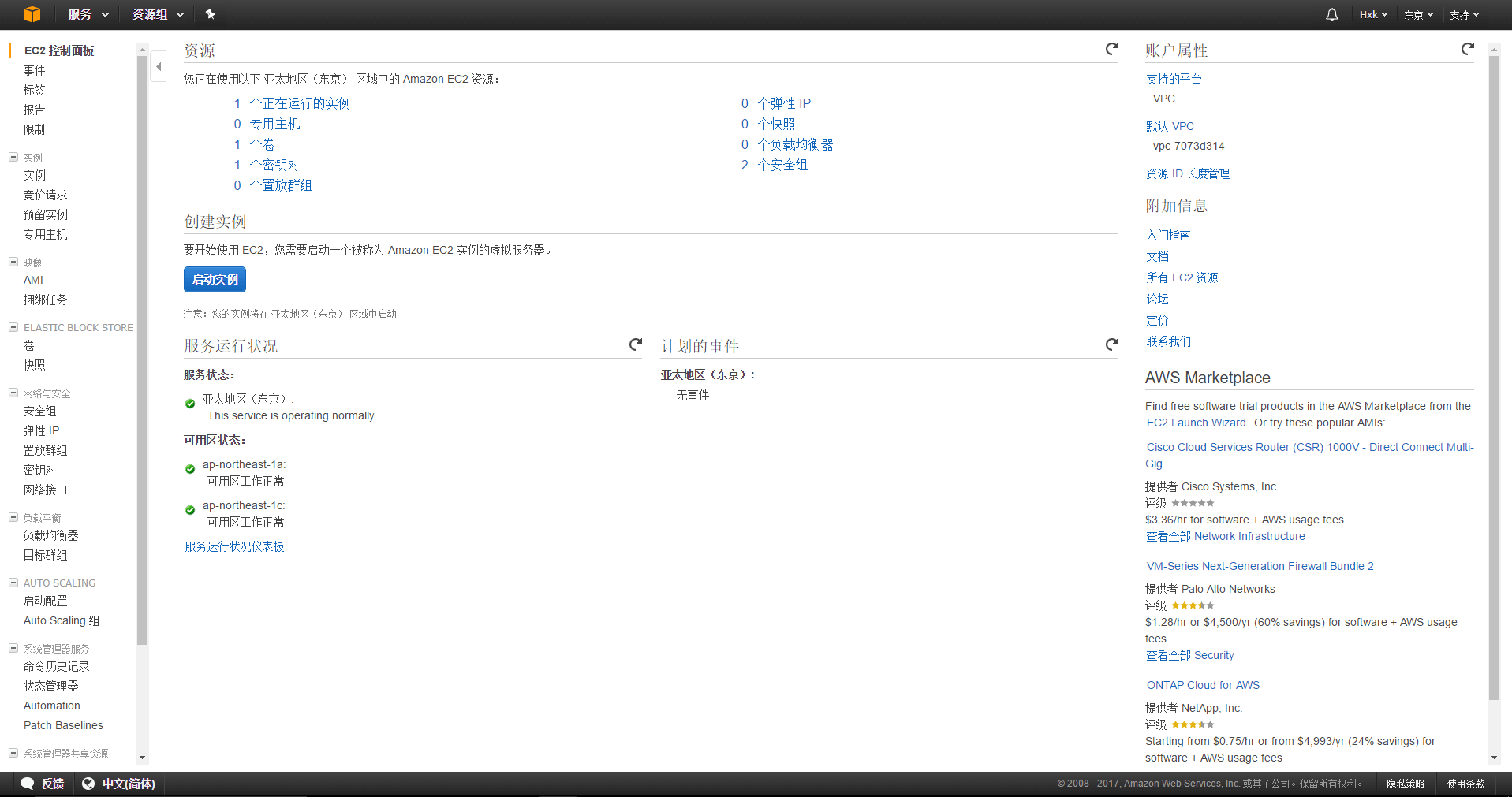The width and height of the screenshot is (1512, 797).
Task: Collapse the ELASTIC BLOCK STORE group
Action: tap(13, 327)
